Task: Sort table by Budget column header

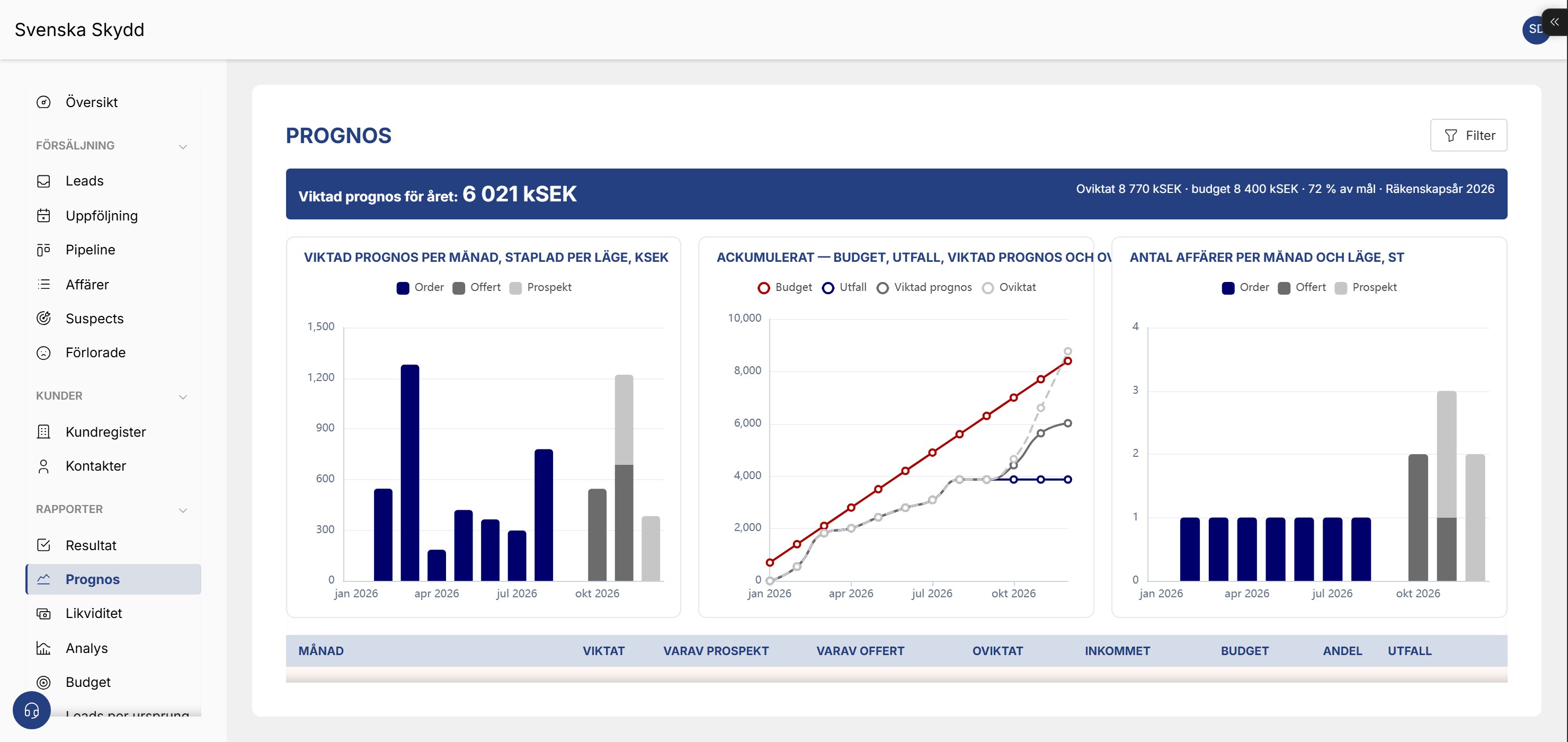Action: pos(1245,651)
